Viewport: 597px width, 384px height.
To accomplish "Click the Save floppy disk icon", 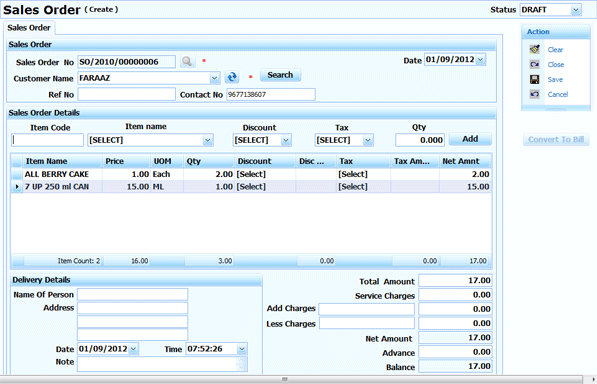I will click(535, 79).
